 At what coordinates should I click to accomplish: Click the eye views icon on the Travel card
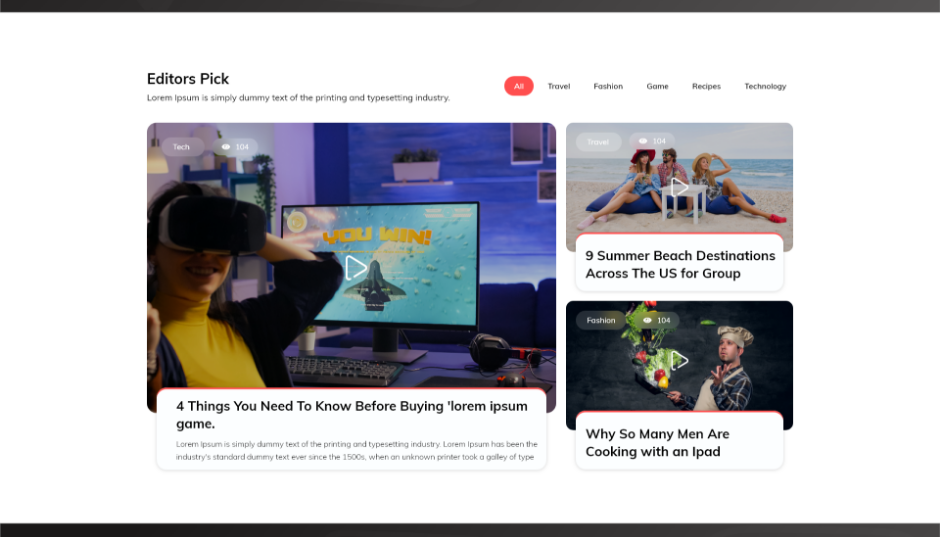[x=643, y=141]
